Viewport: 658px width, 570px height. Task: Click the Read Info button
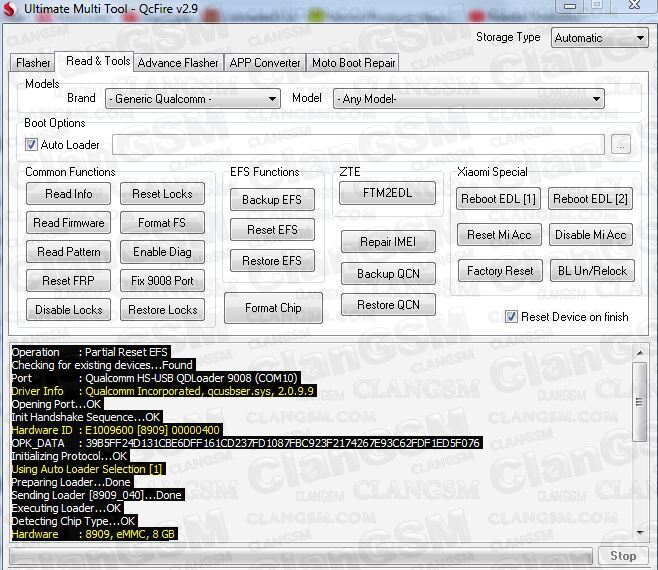[68, 194]
